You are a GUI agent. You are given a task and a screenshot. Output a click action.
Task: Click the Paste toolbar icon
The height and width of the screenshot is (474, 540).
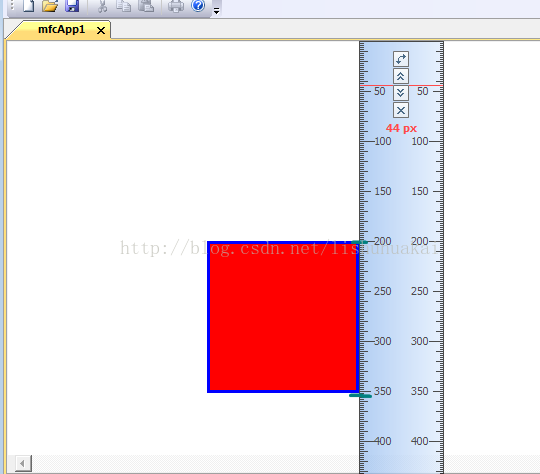[x=146, y=6]
